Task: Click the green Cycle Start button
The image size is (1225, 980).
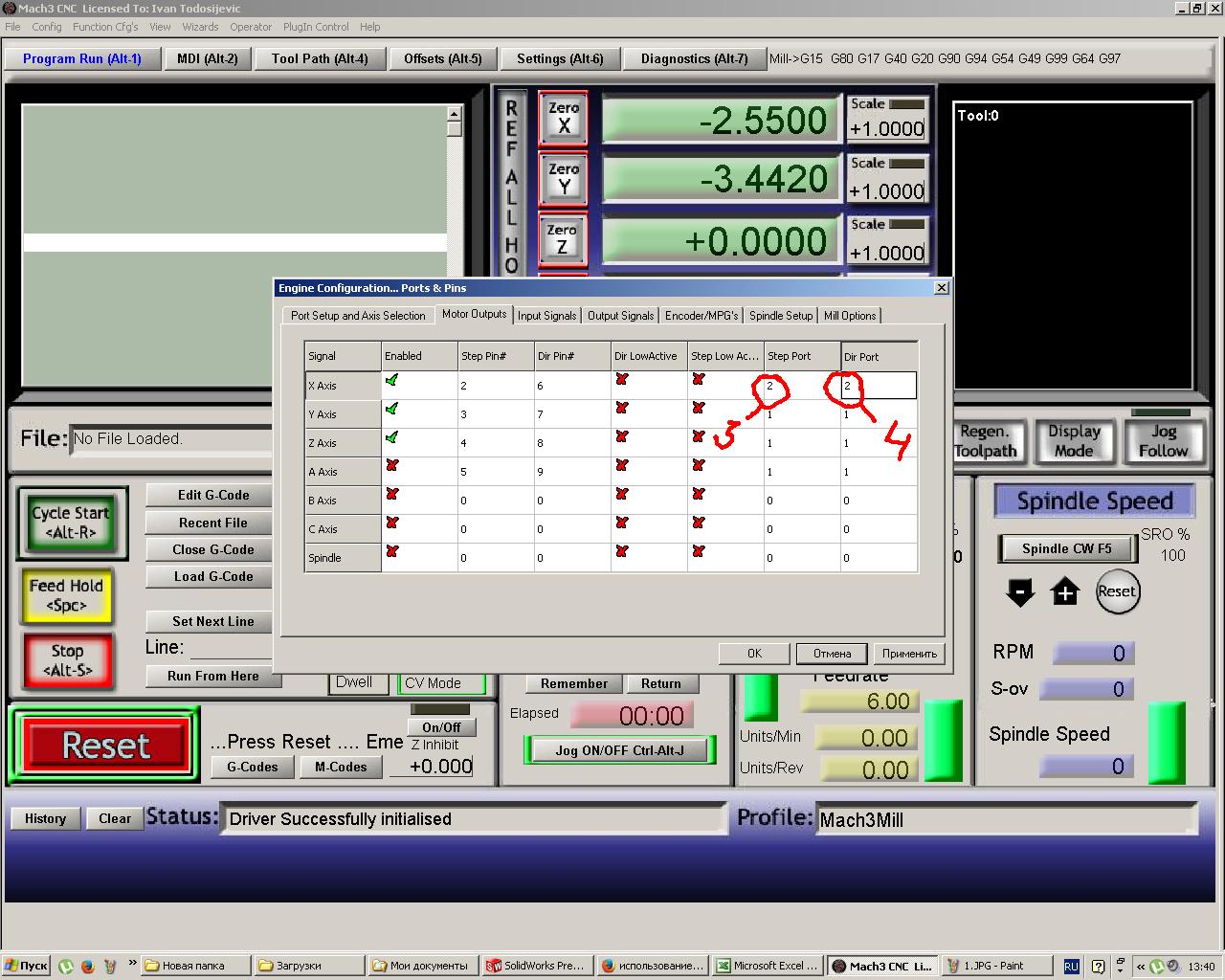Action: click(71, 523)
